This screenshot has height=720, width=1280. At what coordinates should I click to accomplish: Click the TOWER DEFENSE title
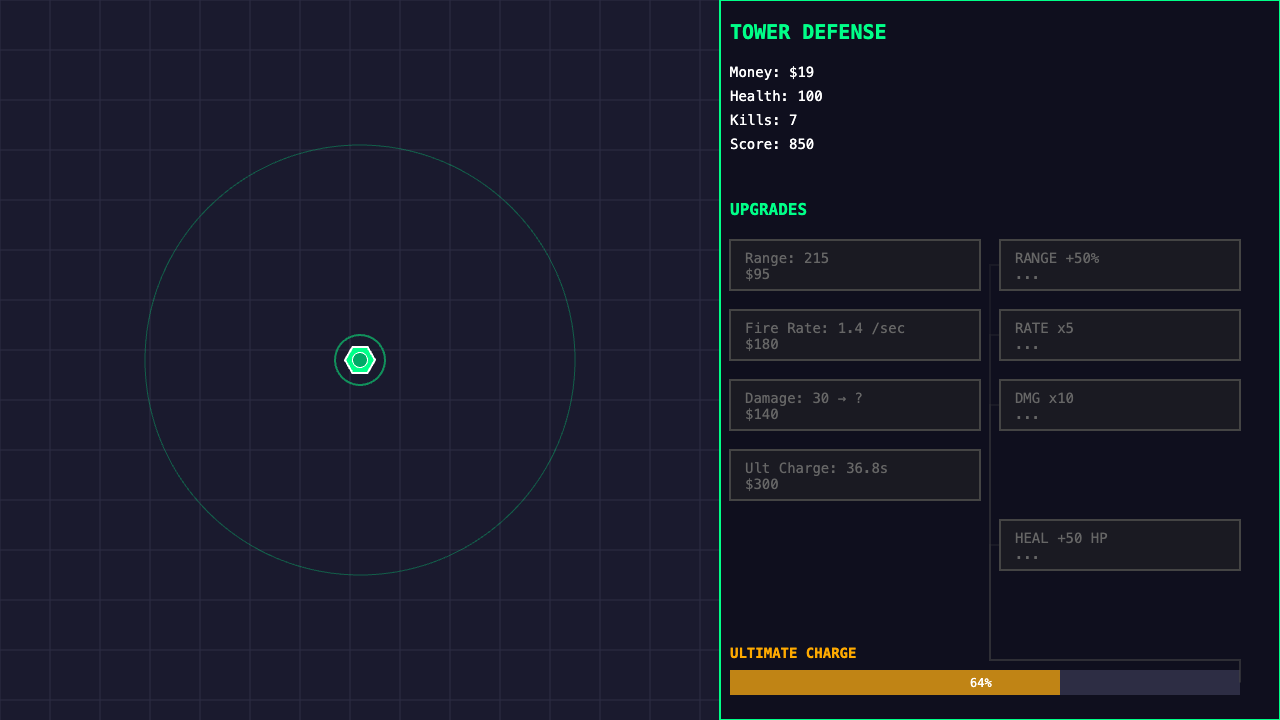807,31
